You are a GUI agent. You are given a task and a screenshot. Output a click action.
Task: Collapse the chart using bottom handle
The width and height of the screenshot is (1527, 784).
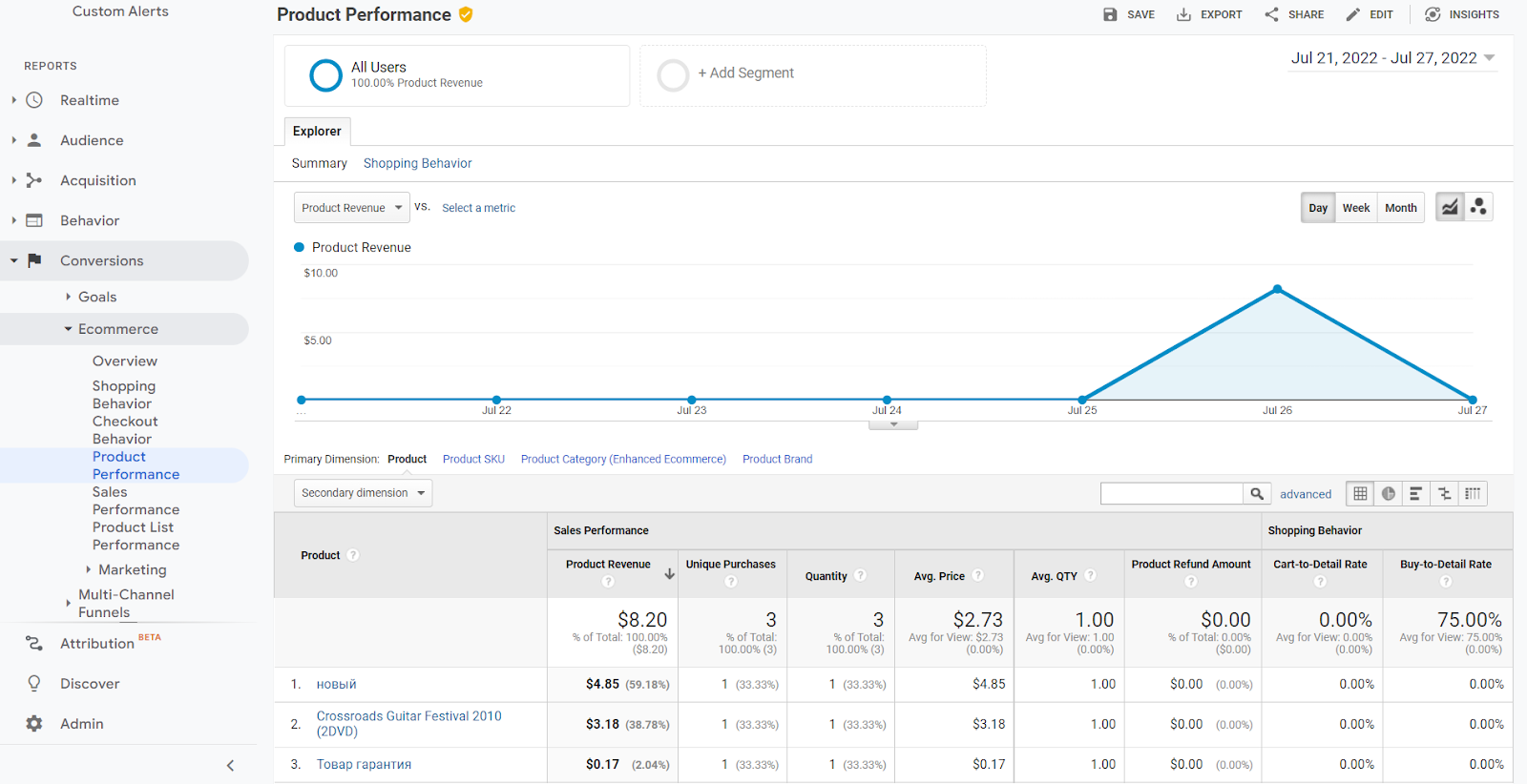tap(893, 424)
